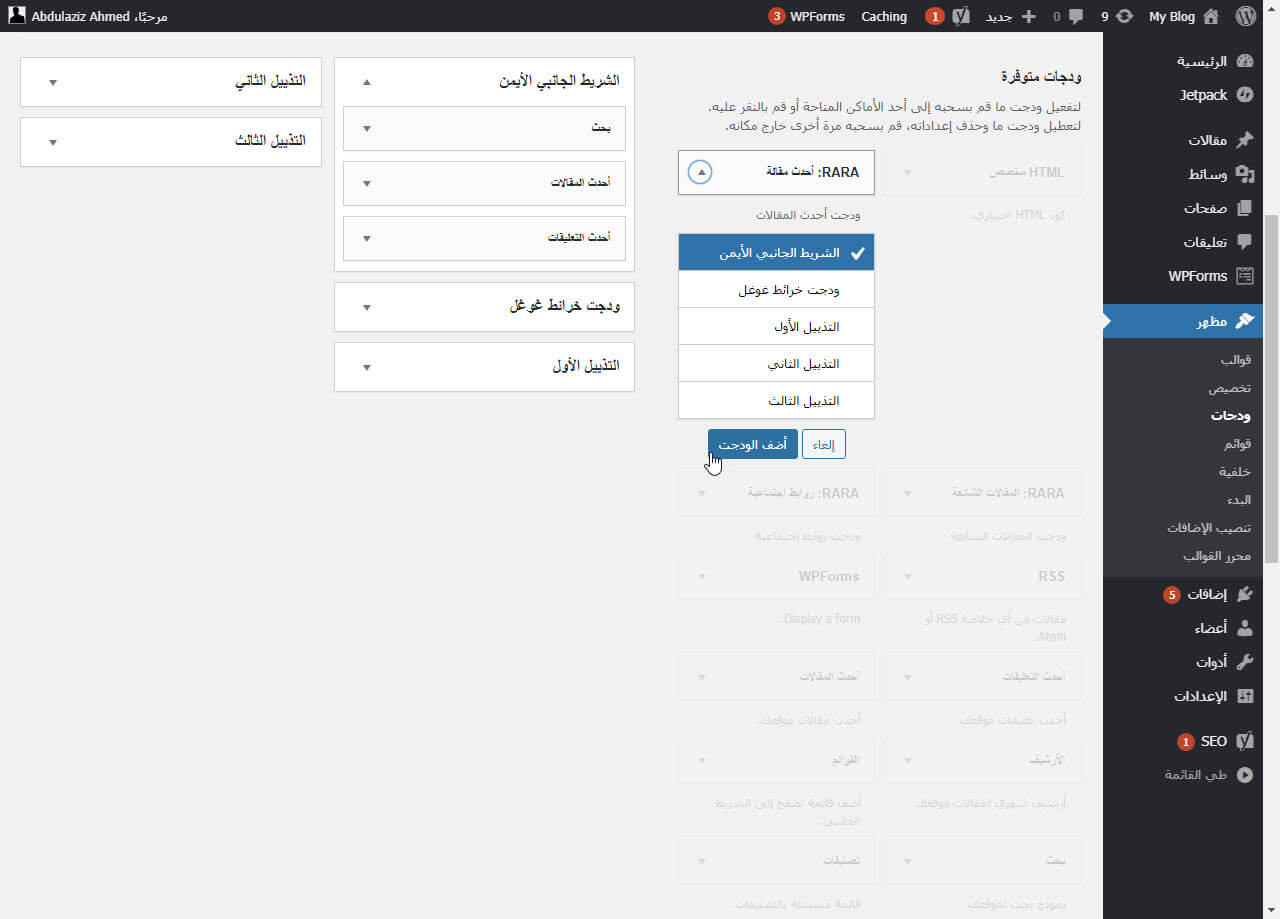The height and width of the screenshot is (919, 1280).
Task: Expand the أحدث المقالات widget in sidebar area
Action: coord(366,183)
